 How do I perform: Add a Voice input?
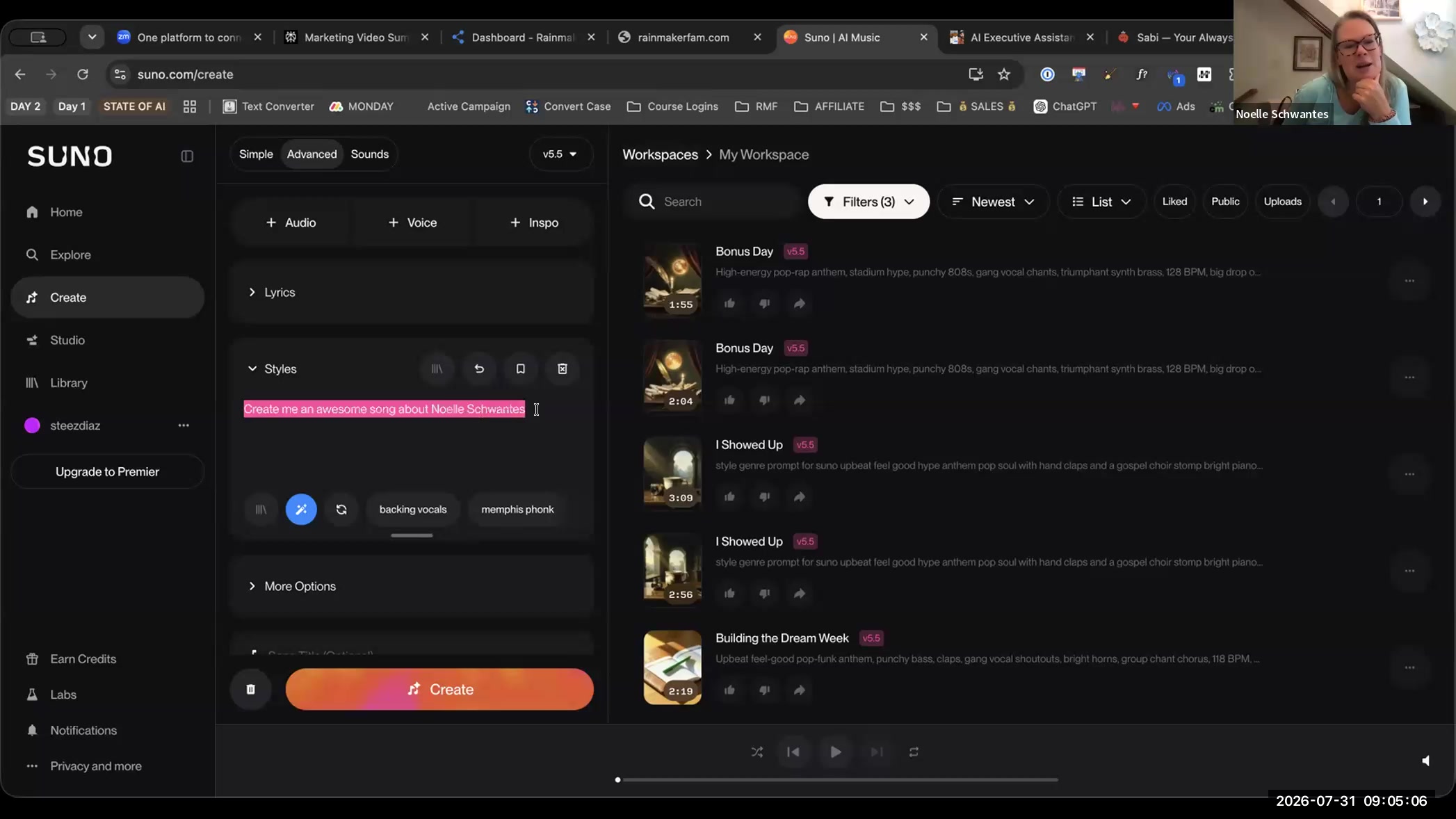coord(412,222)
